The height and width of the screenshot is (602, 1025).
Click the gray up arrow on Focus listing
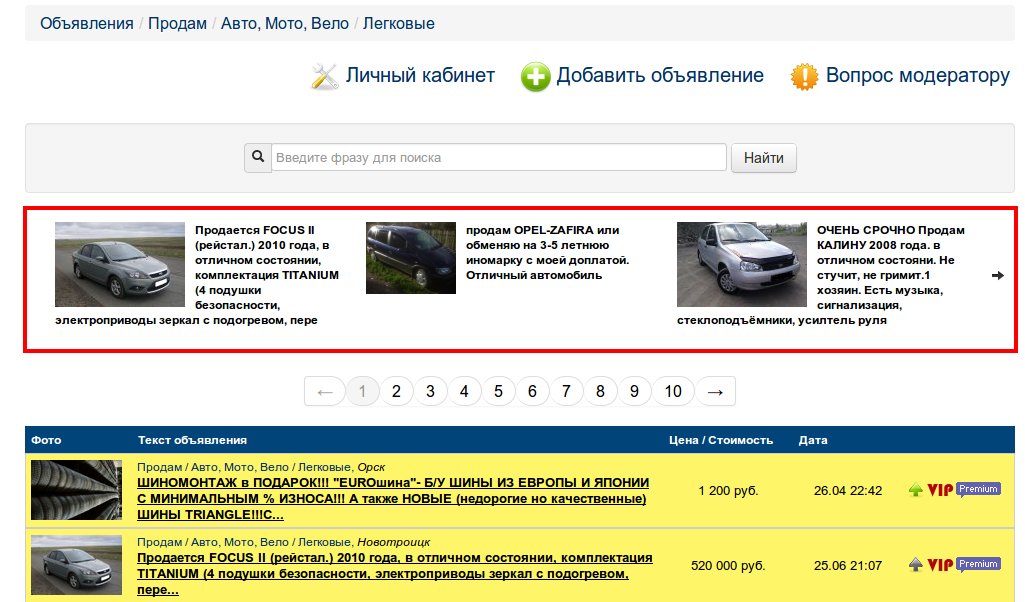tap(915, 565)
